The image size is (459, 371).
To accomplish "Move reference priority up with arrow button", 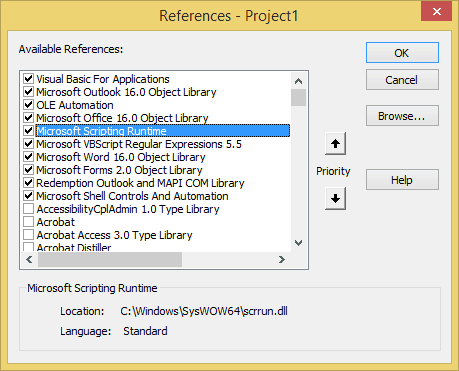I will click(335, 144).
